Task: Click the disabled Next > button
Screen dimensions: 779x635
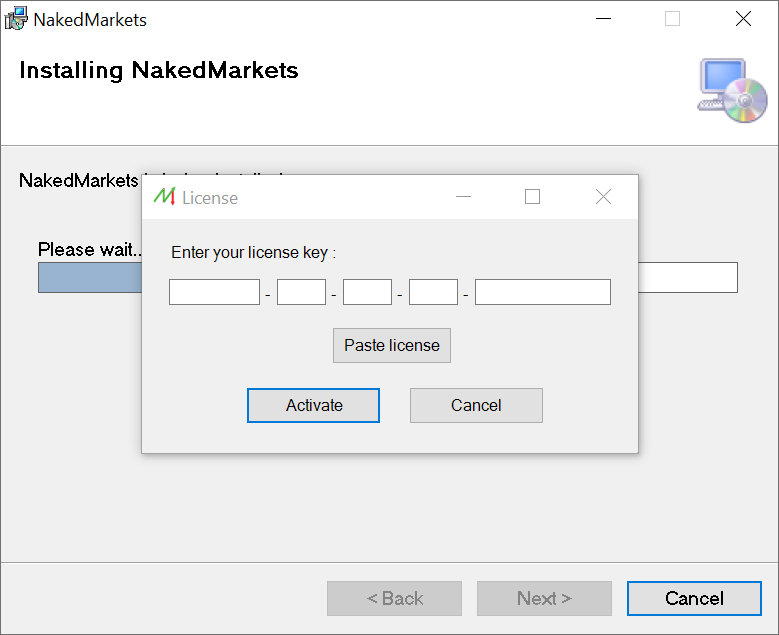Action: (544, 598)
